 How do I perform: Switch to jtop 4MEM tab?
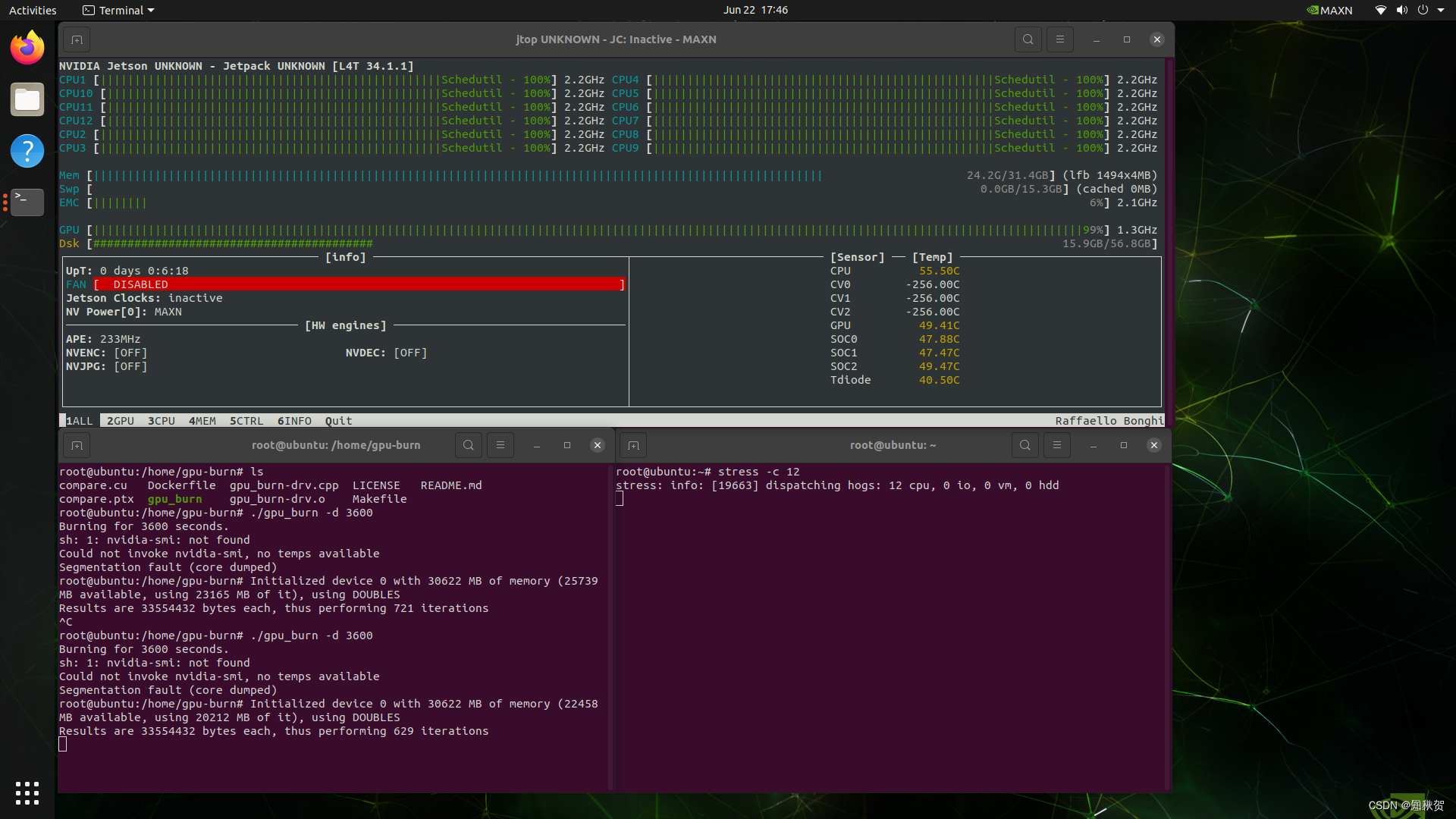(202, 421)
